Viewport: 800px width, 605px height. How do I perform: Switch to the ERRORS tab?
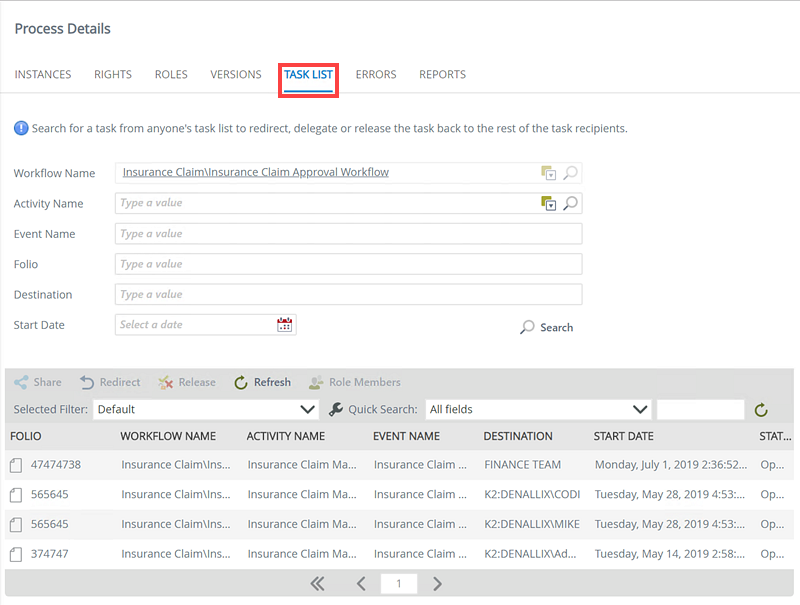[x=376, y=74]
